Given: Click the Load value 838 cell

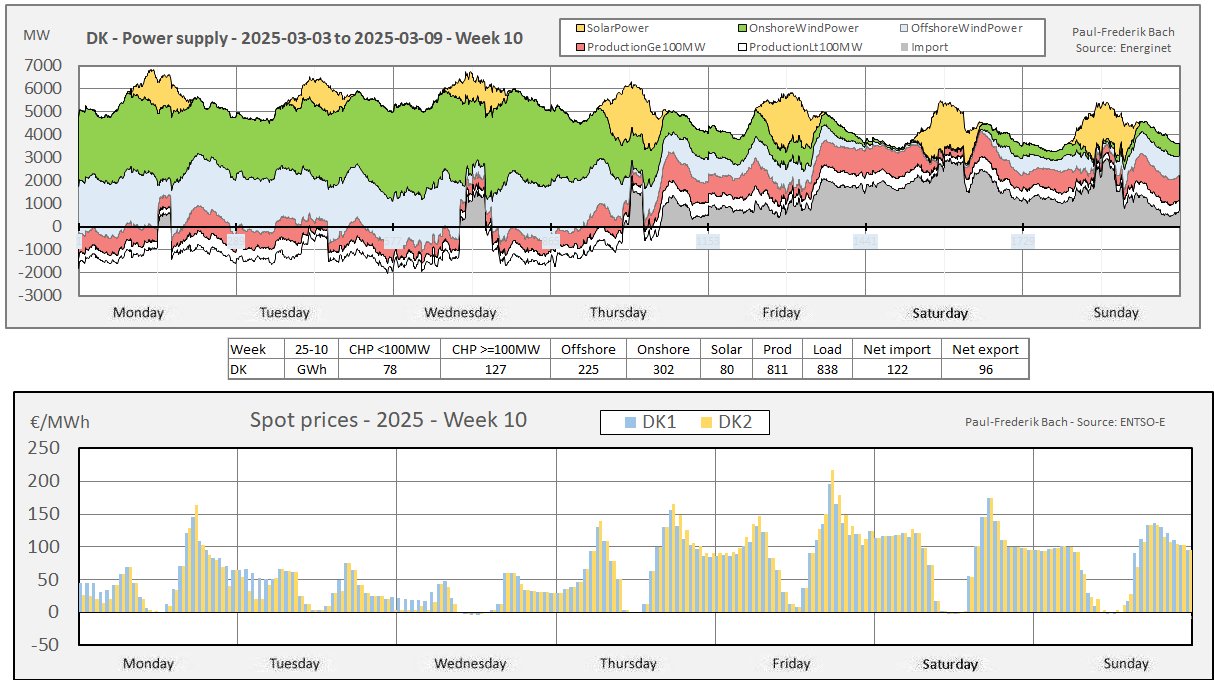Looking at the screenshot, I should pos(827,369).
